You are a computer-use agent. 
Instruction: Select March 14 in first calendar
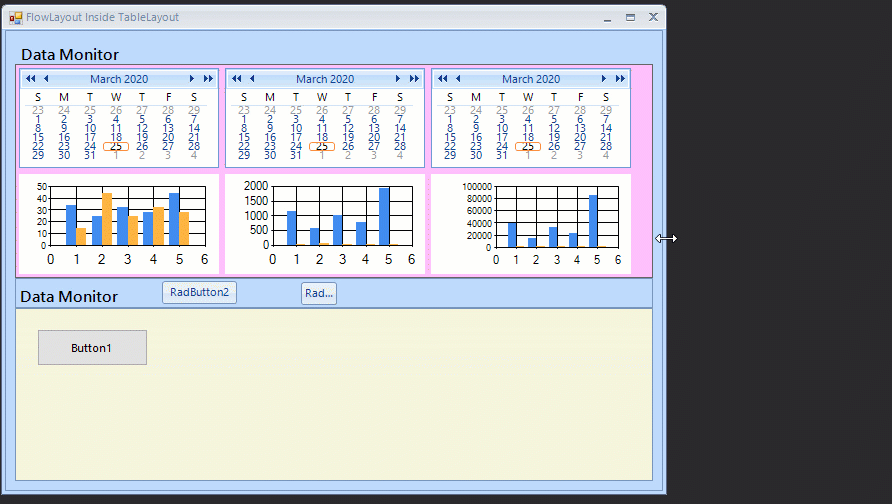click(x=194, y=129)
